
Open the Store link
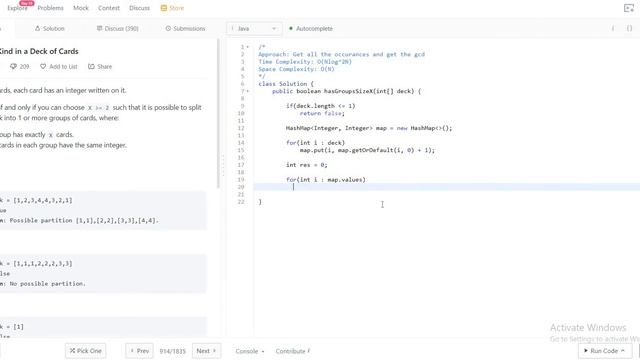click(x=172, y=8)
